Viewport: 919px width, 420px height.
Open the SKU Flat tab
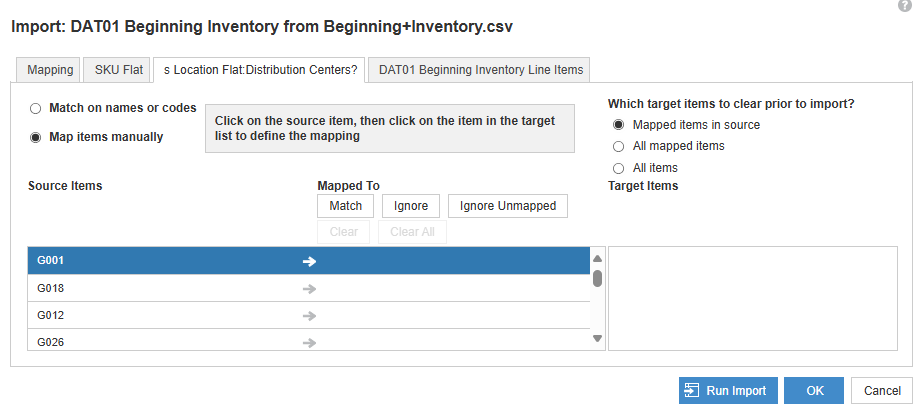coord(119,70)
